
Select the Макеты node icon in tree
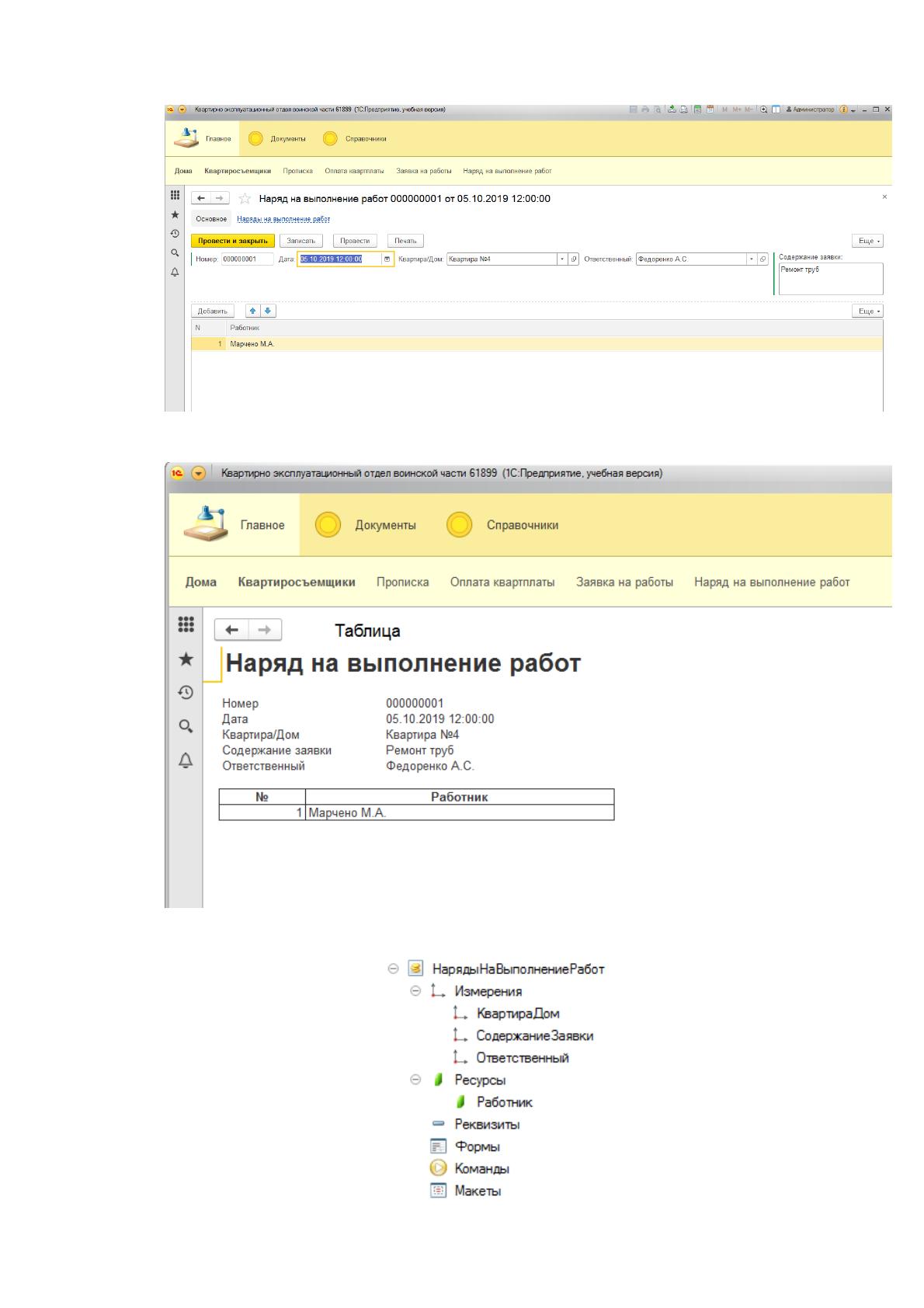tap(439, 1191)
